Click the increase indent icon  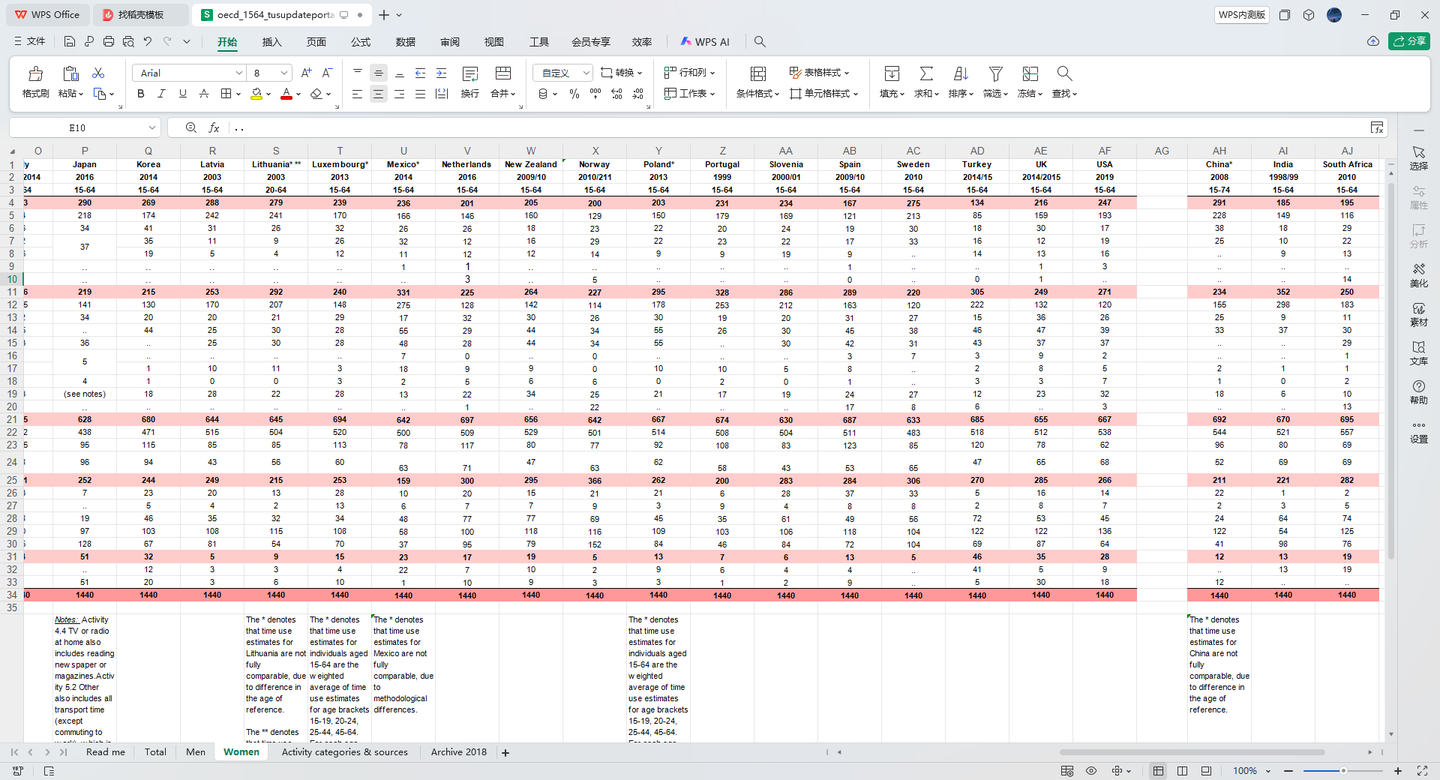[441, 73]
